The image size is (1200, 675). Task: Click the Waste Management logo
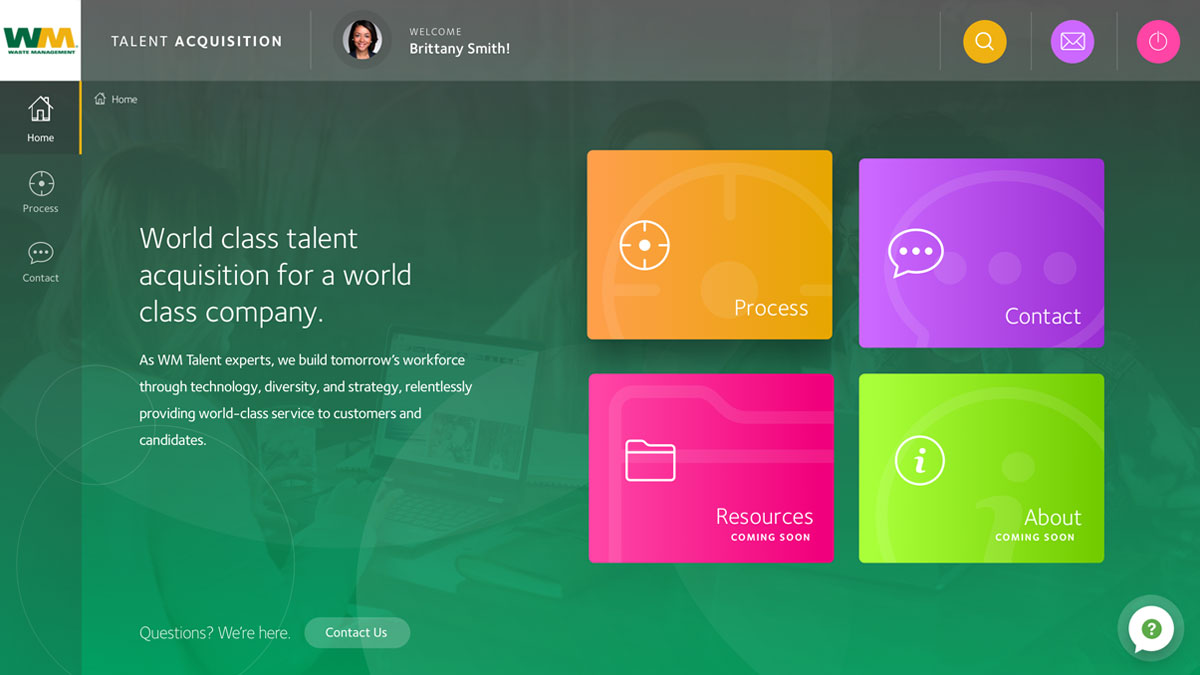[40, 38]
